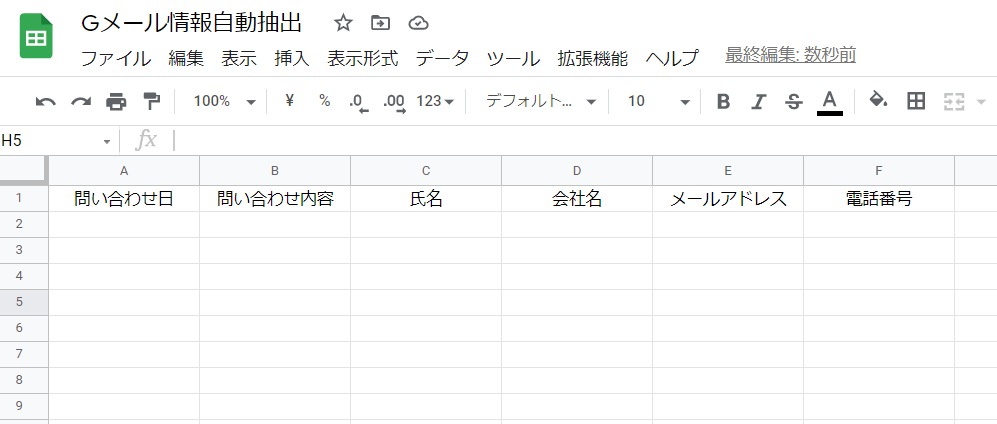997x424 pixels.
Task: Select cell 会社名
Action: click(x=577, y=199)
